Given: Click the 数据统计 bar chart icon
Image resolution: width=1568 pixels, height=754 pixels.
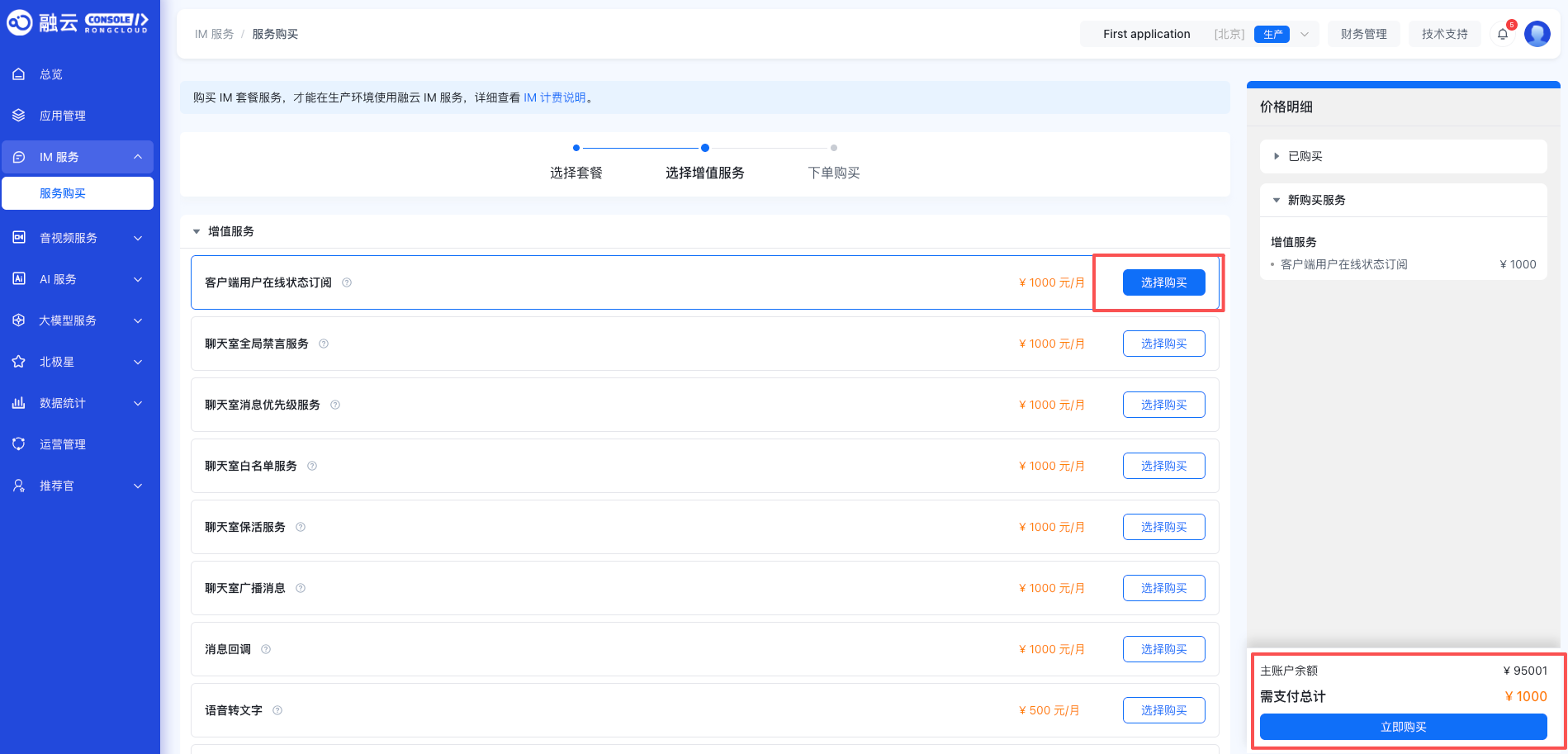Looking at the screenshot, I should pos(19,403).
